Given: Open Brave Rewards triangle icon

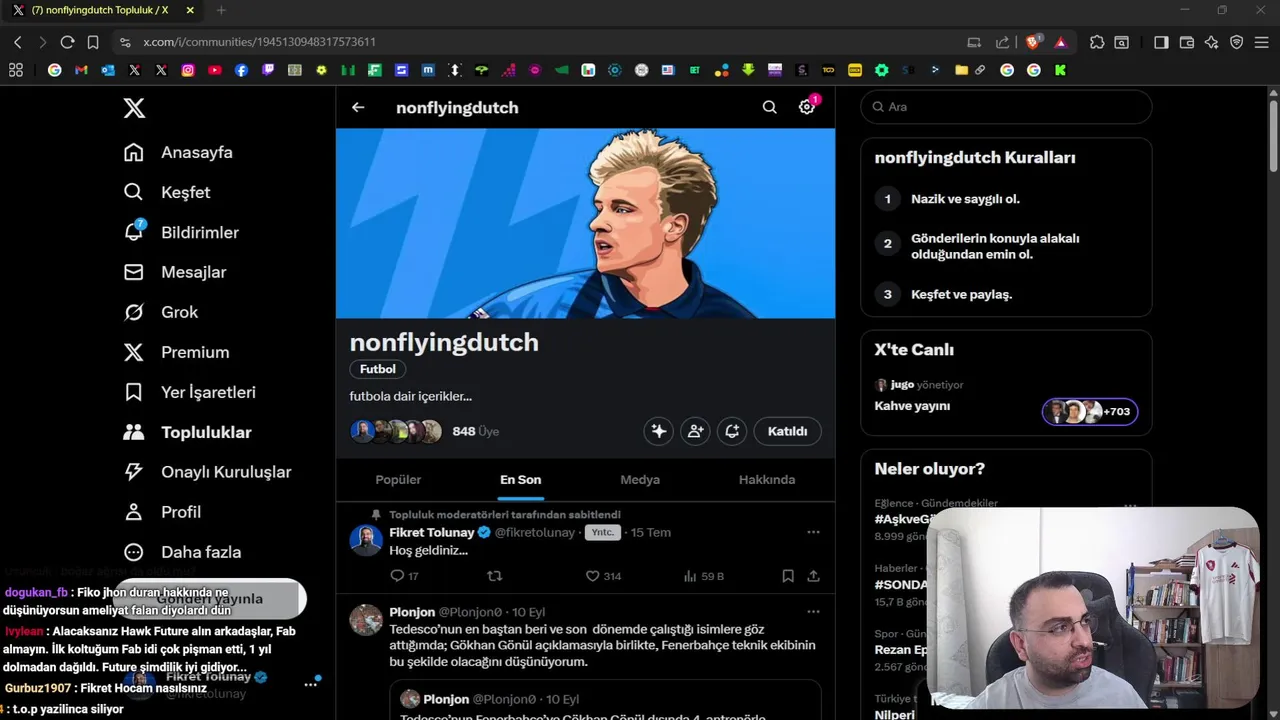Looking at the screenshot, I should (1061, 42).
